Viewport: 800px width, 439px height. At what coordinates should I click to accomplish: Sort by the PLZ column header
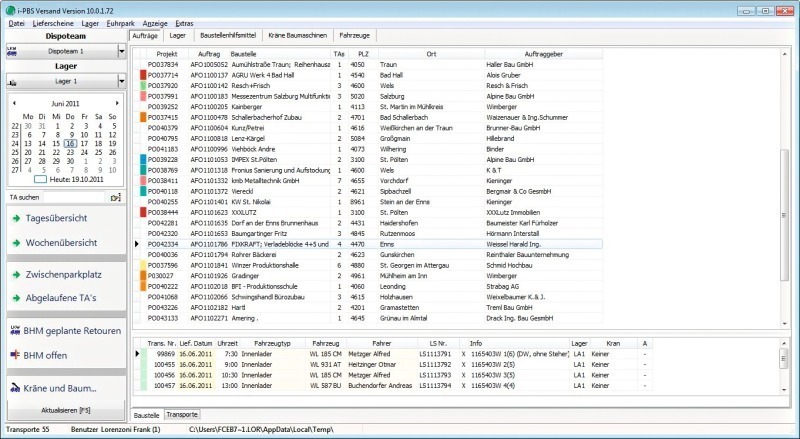point(363,54)
